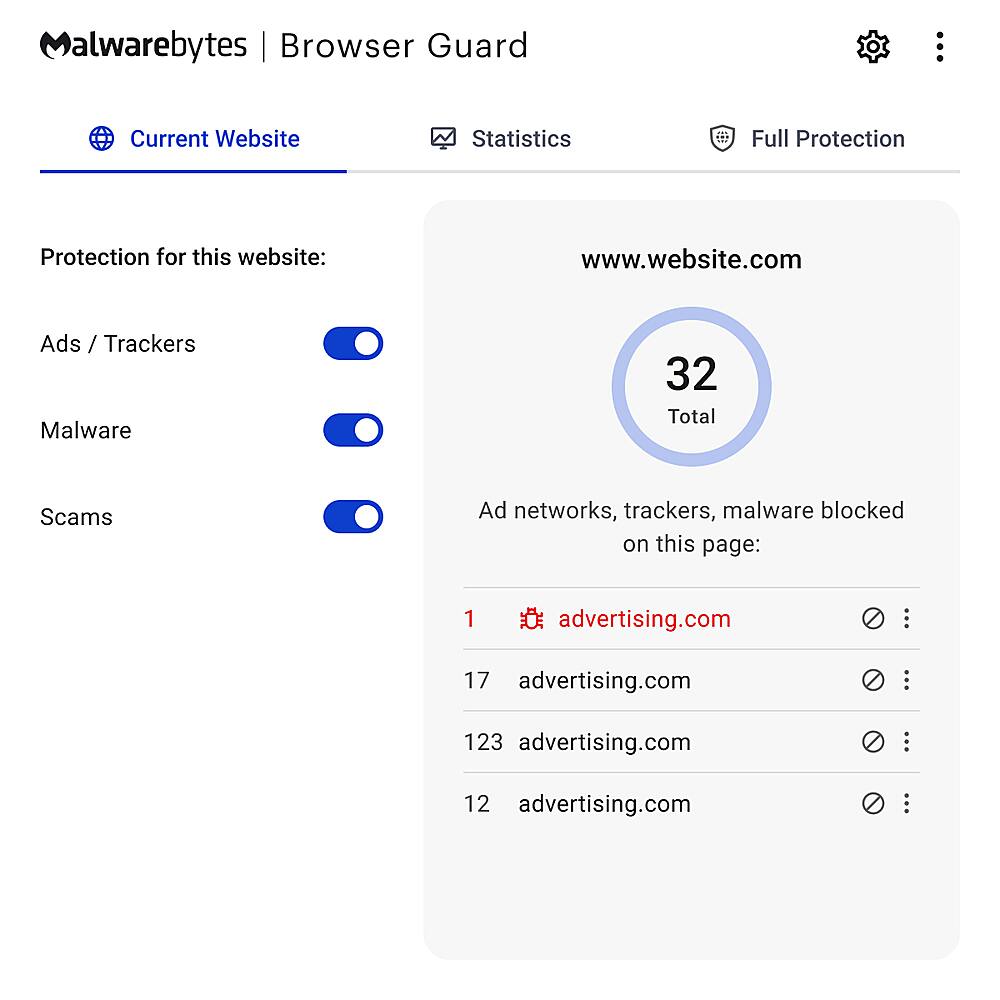Click the circular 32 Total counter

pyautogui.click(x=691, y=387)
